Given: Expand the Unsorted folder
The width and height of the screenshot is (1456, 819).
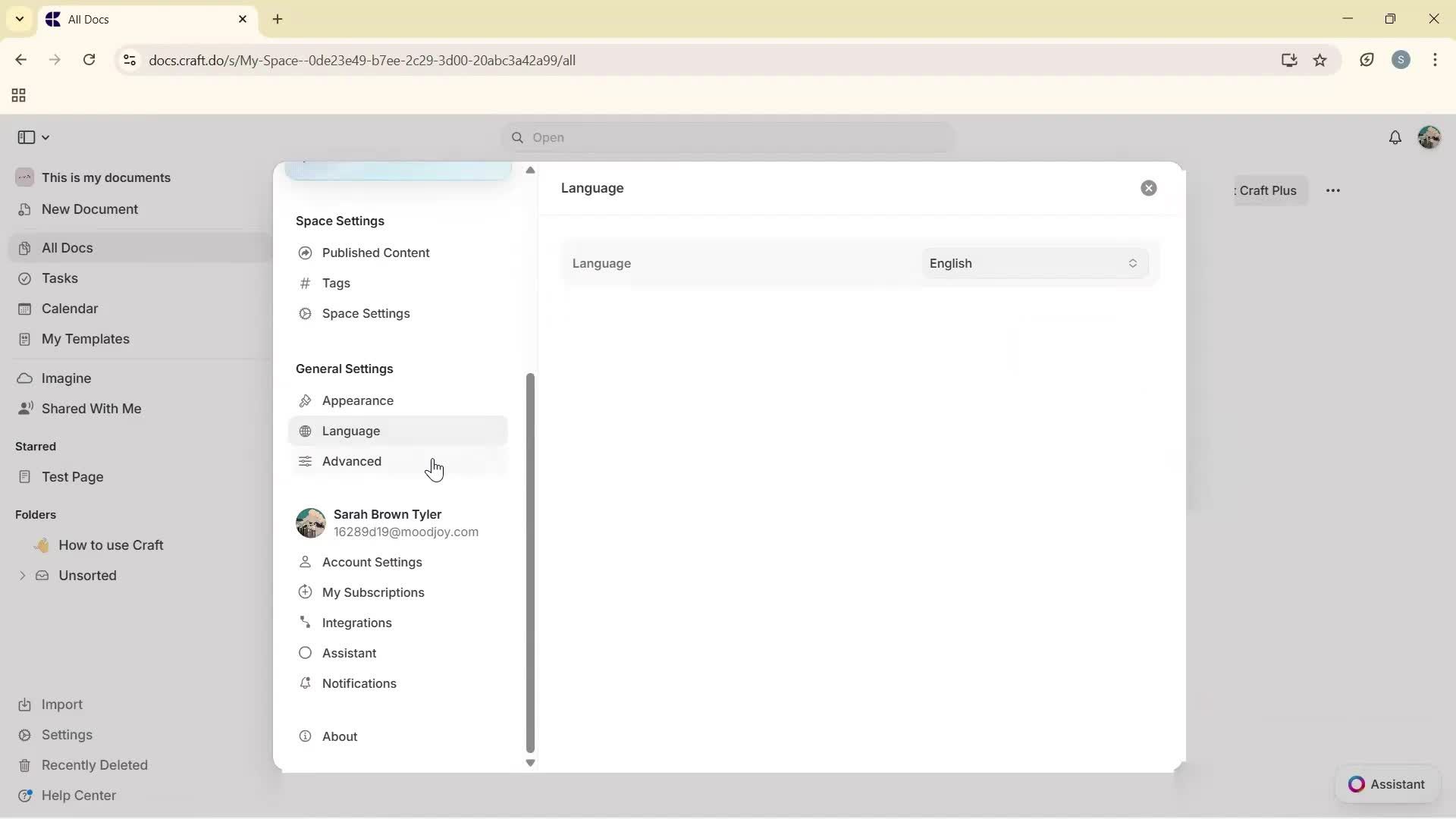Looking at the screenshot, I should tap(23, 576).
